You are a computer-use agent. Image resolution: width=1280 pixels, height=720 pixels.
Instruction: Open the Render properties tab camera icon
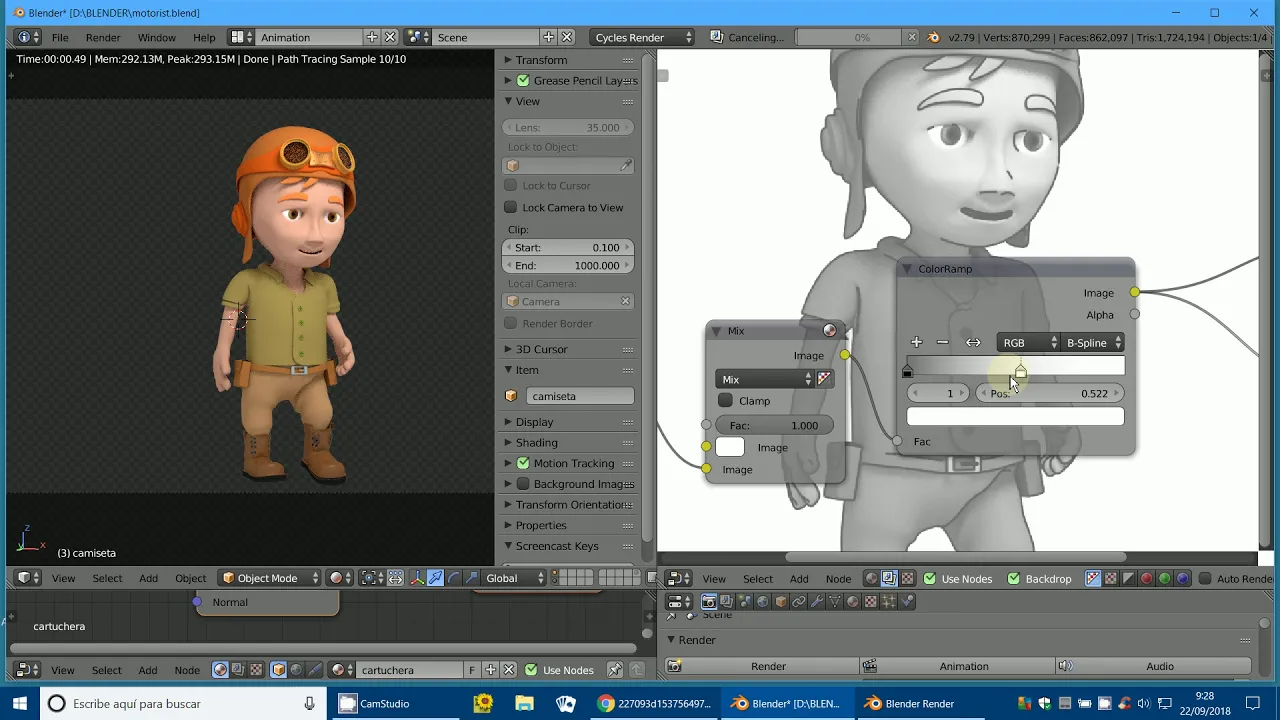pos(708,601)
